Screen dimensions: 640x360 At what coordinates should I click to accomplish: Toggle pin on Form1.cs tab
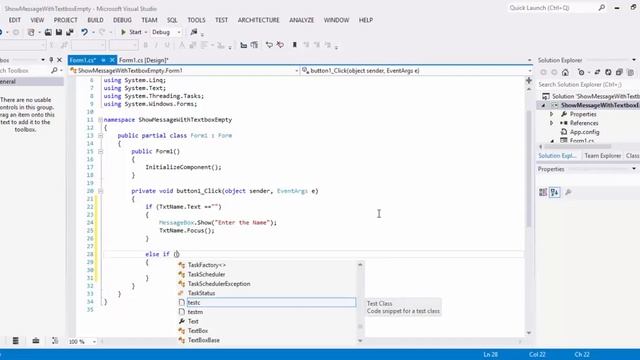[103, 60]
